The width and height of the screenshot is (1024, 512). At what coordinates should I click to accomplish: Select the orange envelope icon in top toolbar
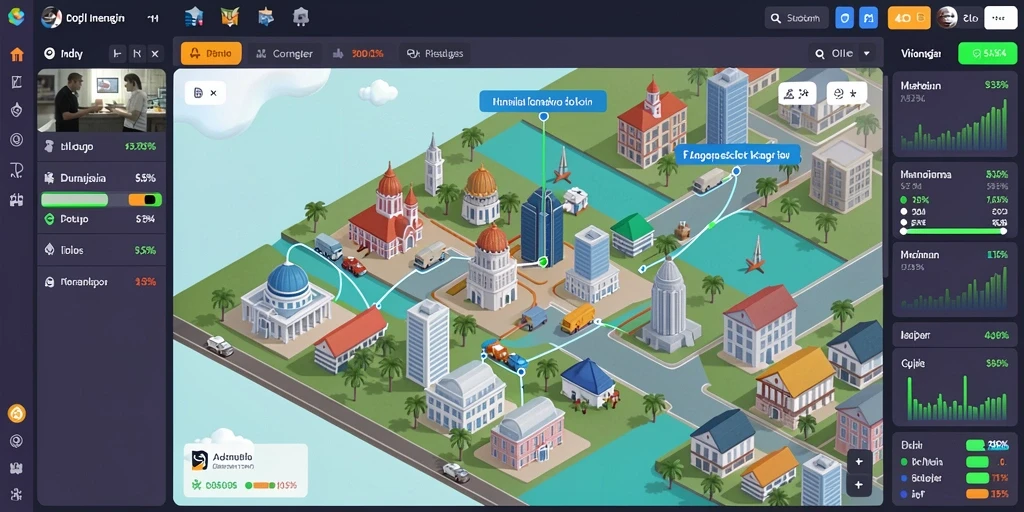(230, 17)
